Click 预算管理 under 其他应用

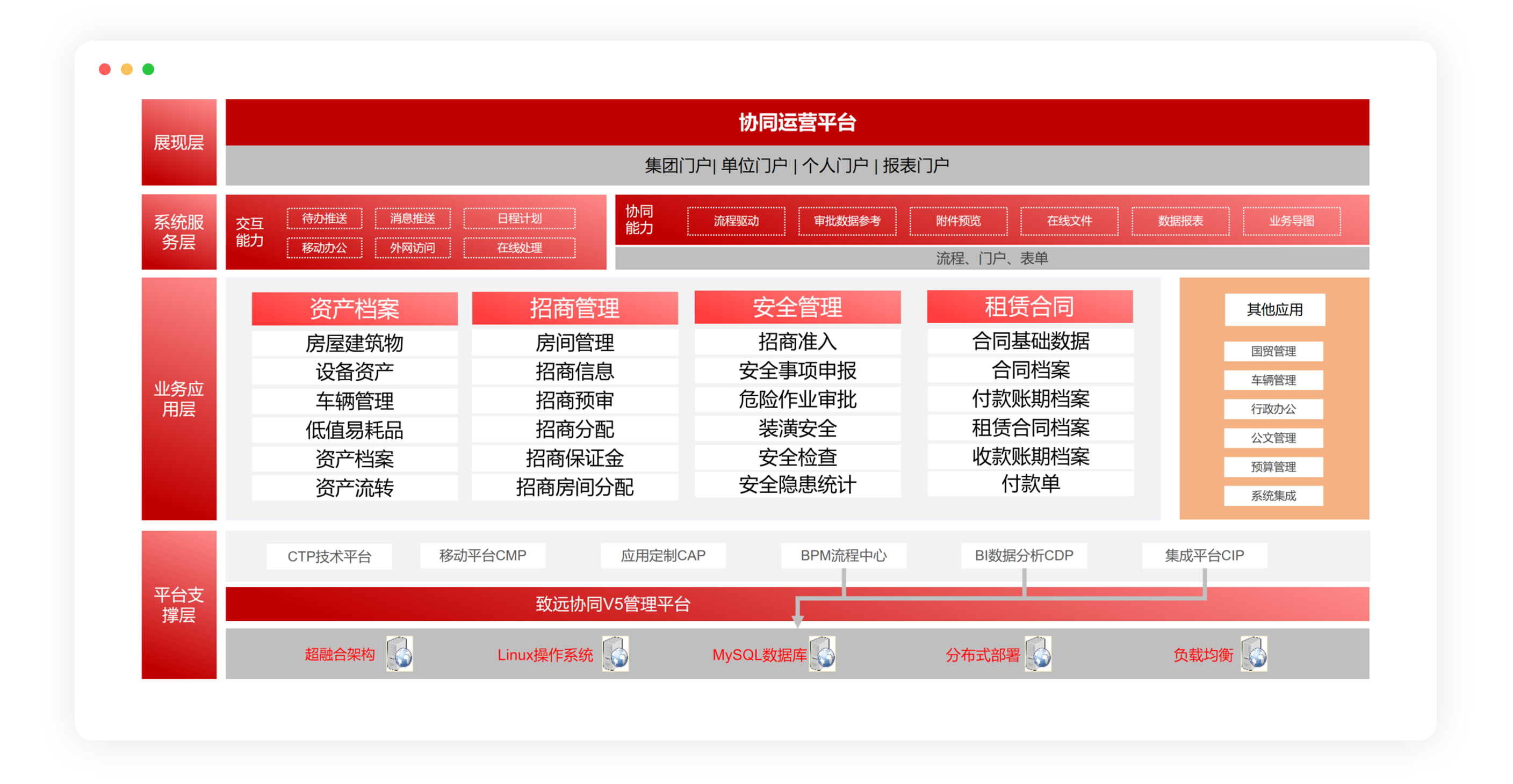point(1274,467)
